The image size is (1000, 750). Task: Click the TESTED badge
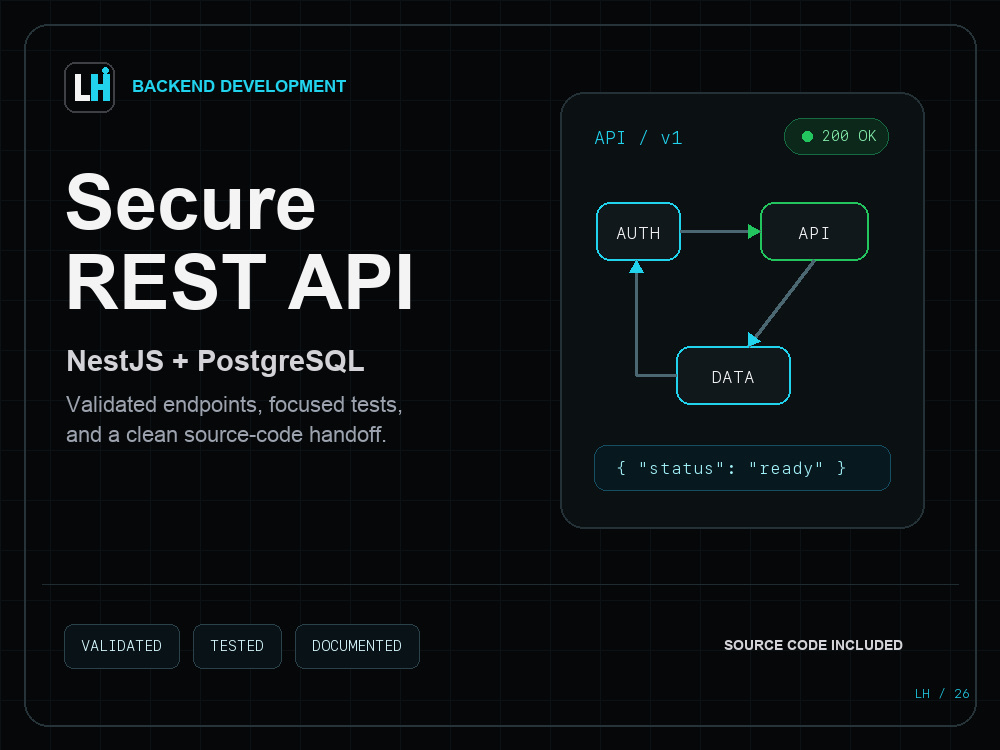237,646
